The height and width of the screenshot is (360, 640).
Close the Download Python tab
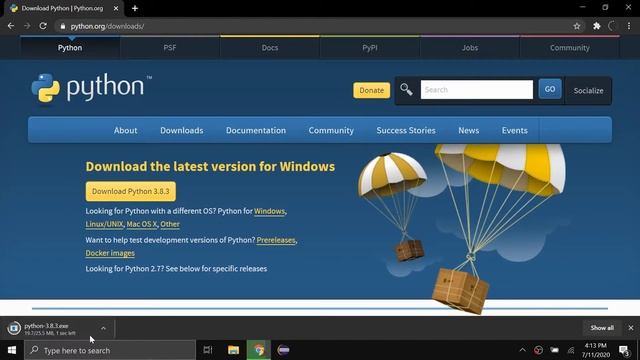116,8
